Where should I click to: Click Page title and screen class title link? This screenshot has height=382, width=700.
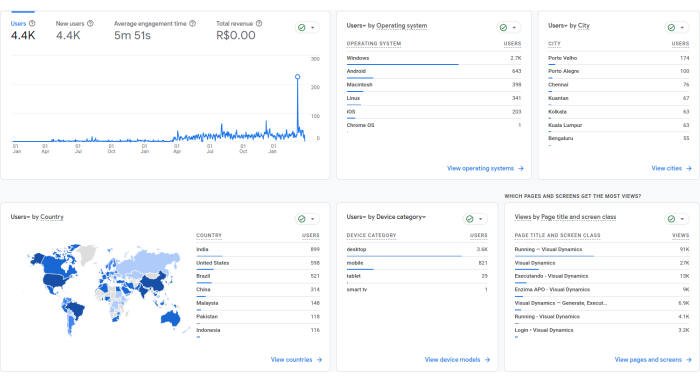point(579,217)
